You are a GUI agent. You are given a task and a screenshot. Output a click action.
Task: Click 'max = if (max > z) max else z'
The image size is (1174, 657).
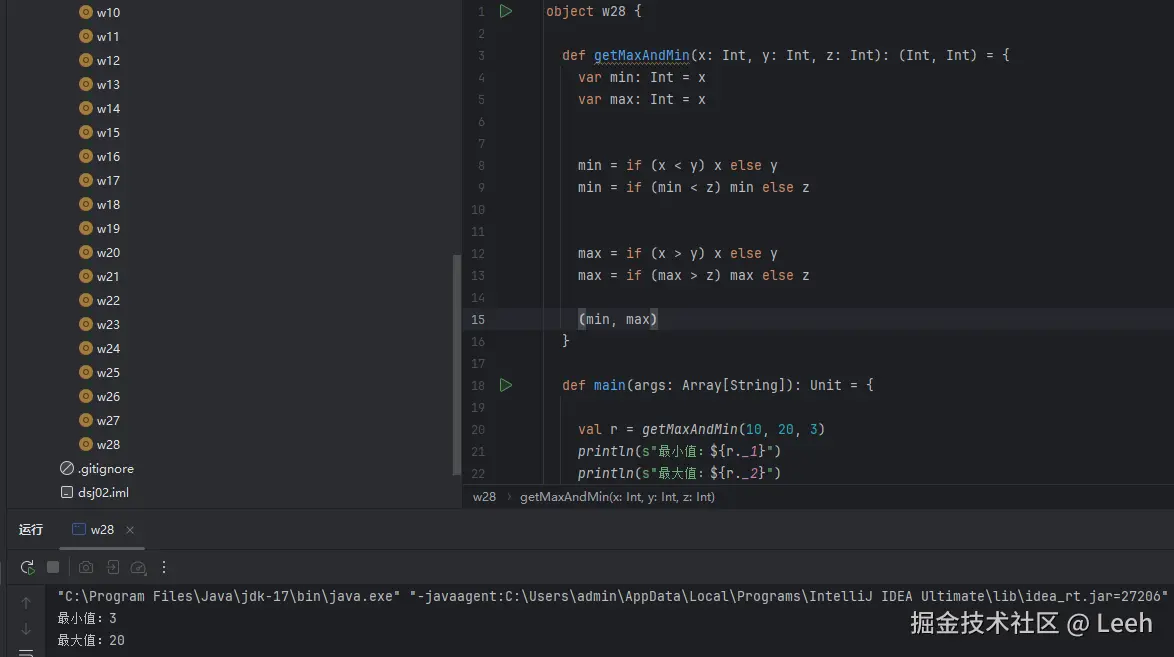[x=693, y=276]
